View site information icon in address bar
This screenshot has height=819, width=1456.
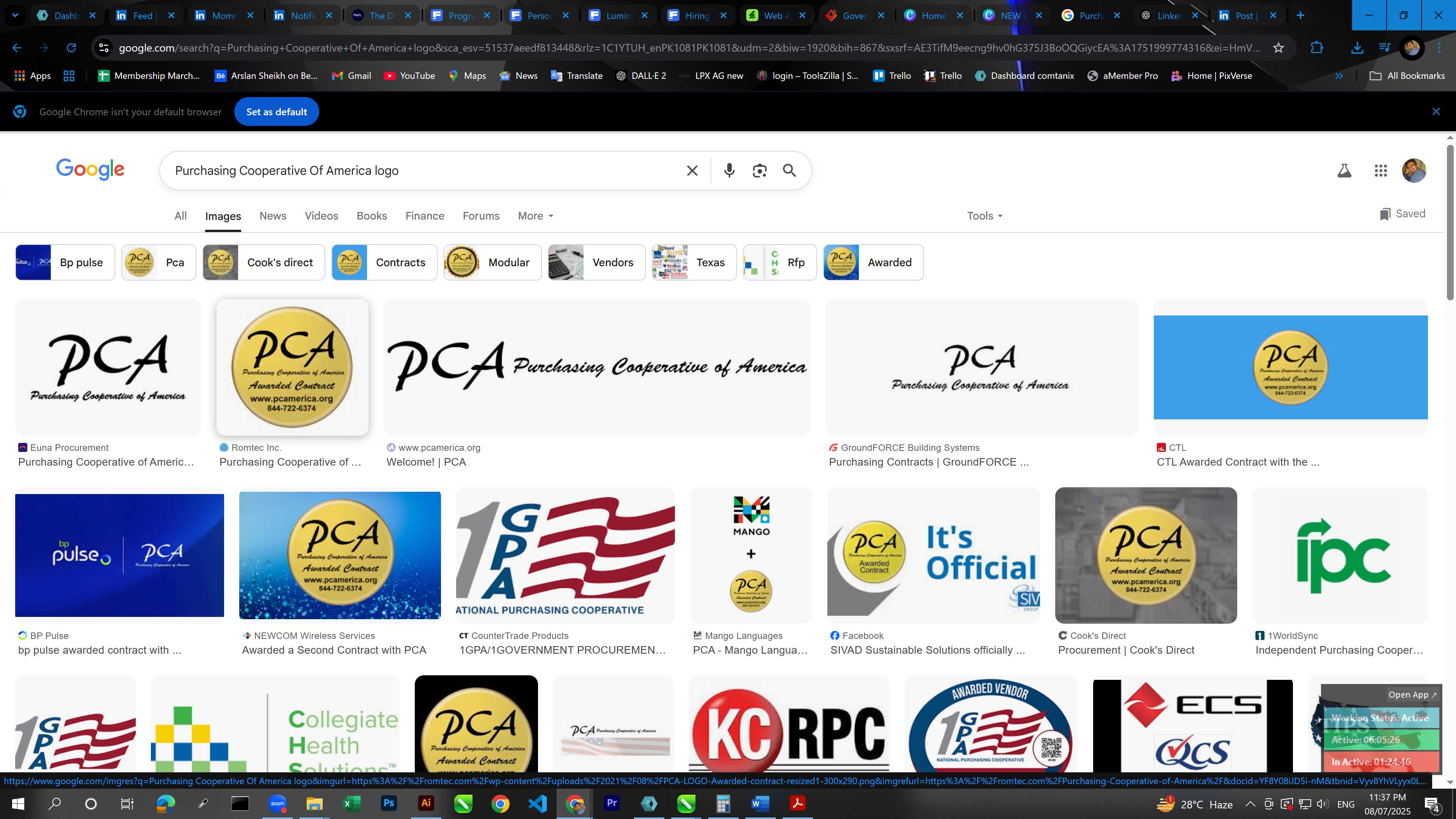coord(104,48)
